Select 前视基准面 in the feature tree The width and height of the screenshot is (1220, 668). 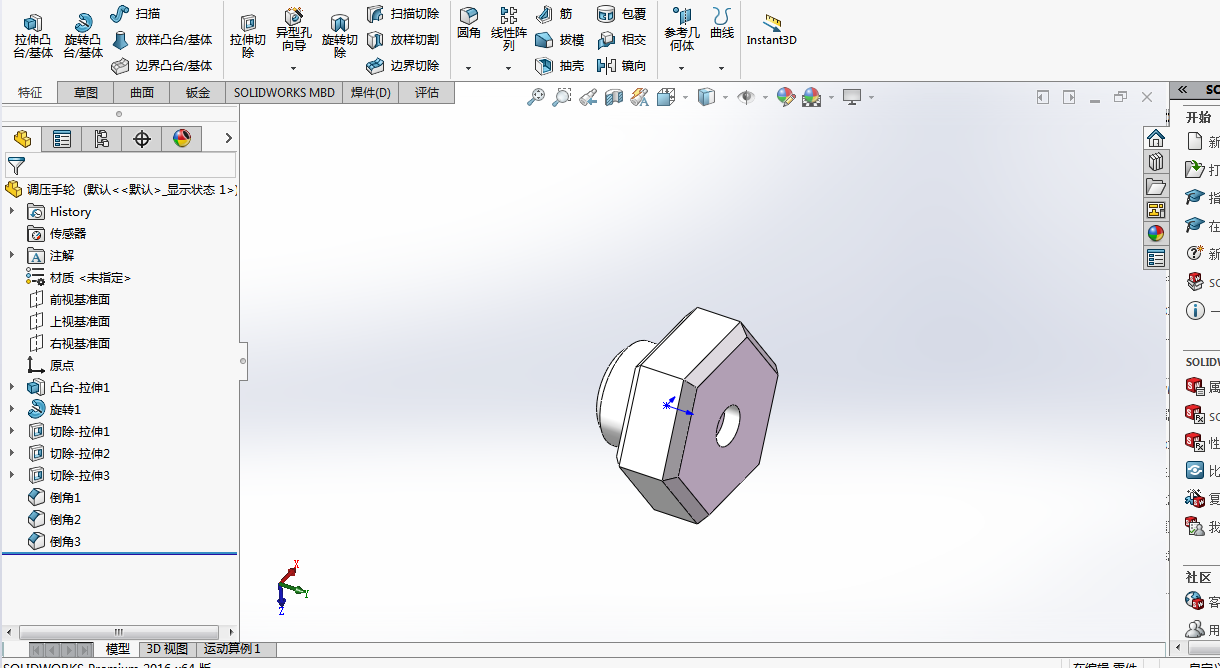[70, 299]
